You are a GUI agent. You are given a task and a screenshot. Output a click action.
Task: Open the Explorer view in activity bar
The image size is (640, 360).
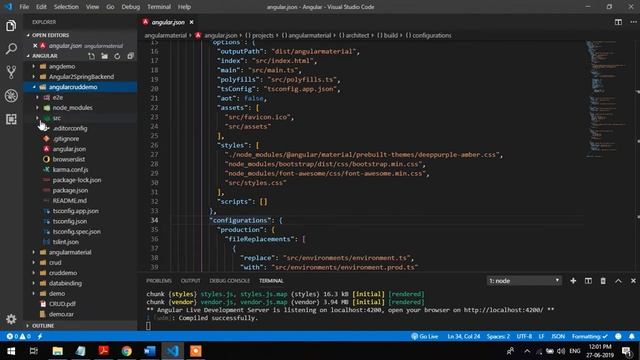point(11,26)
